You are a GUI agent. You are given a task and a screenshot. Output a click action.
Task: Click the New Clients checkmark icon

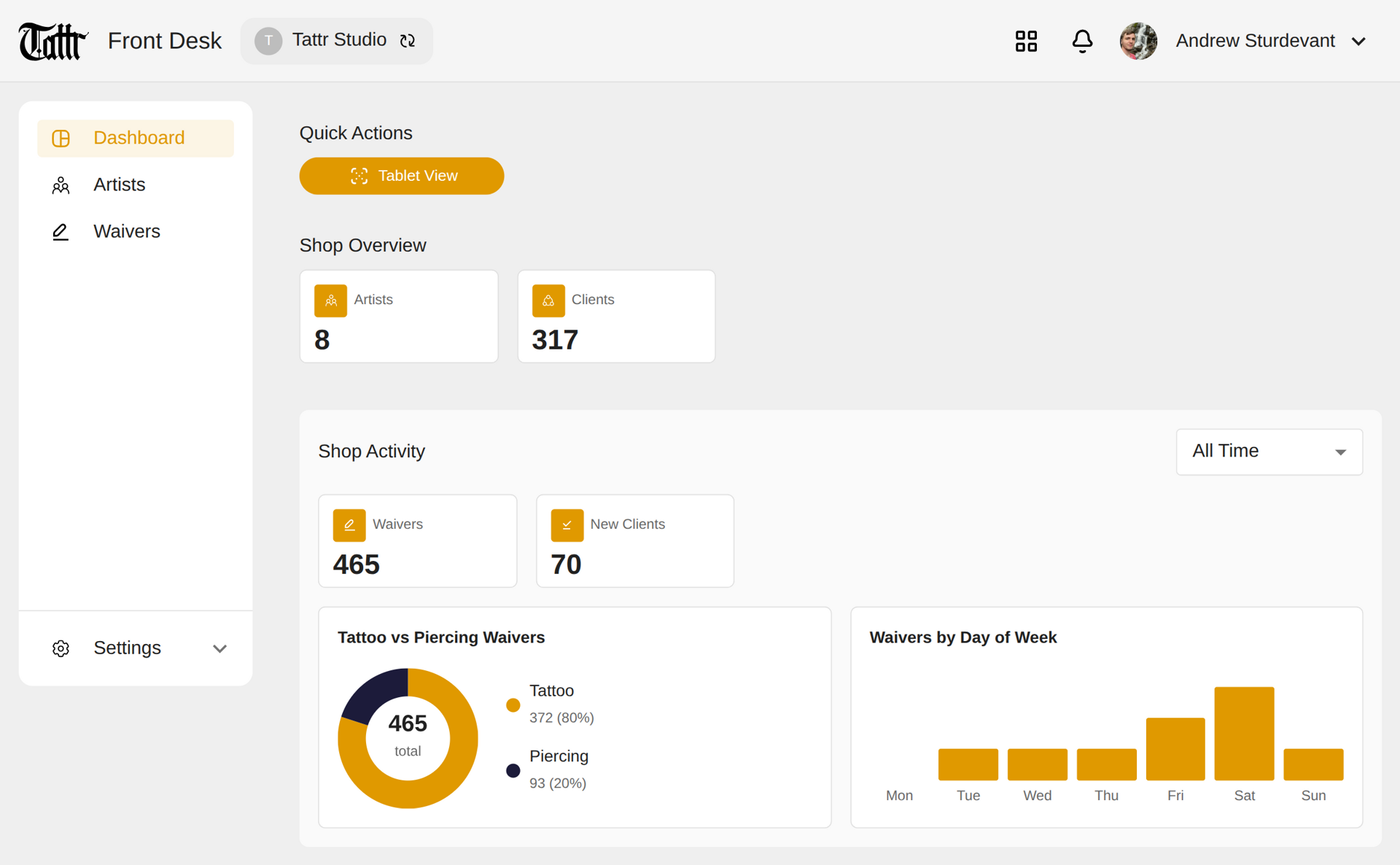tap(567, 525)
